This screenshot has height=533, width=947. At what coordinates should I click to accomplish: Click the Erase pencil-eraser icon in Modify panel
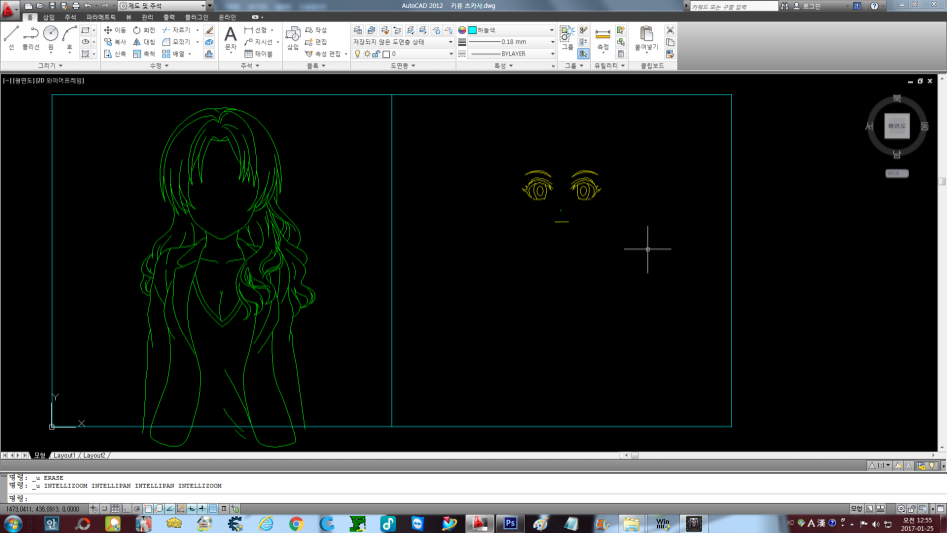pyautogui.click(x=209, y=30)
